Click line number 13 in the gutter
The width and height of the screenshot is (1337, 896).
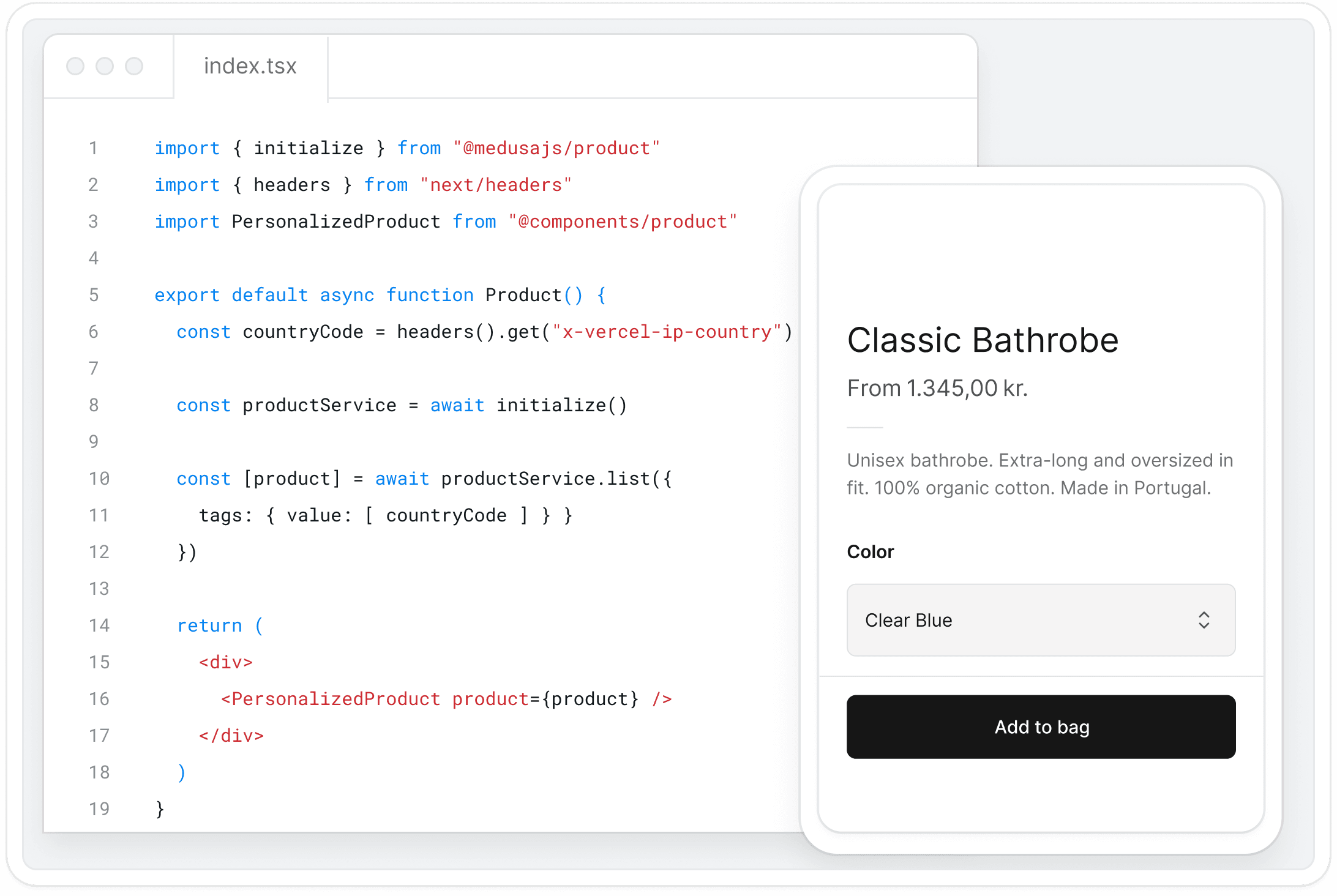pyautogui.click(x=99, y=589)
